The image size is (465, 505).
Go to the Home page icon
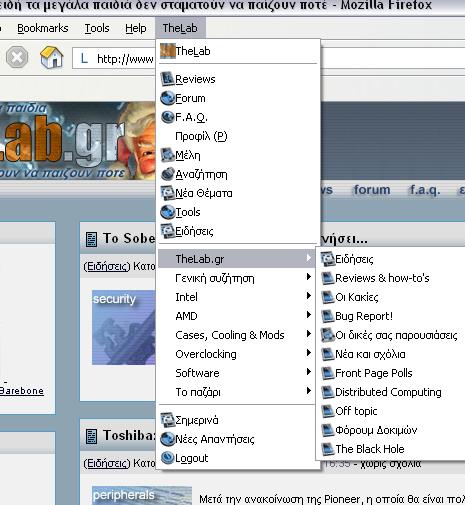click(52, 57)
